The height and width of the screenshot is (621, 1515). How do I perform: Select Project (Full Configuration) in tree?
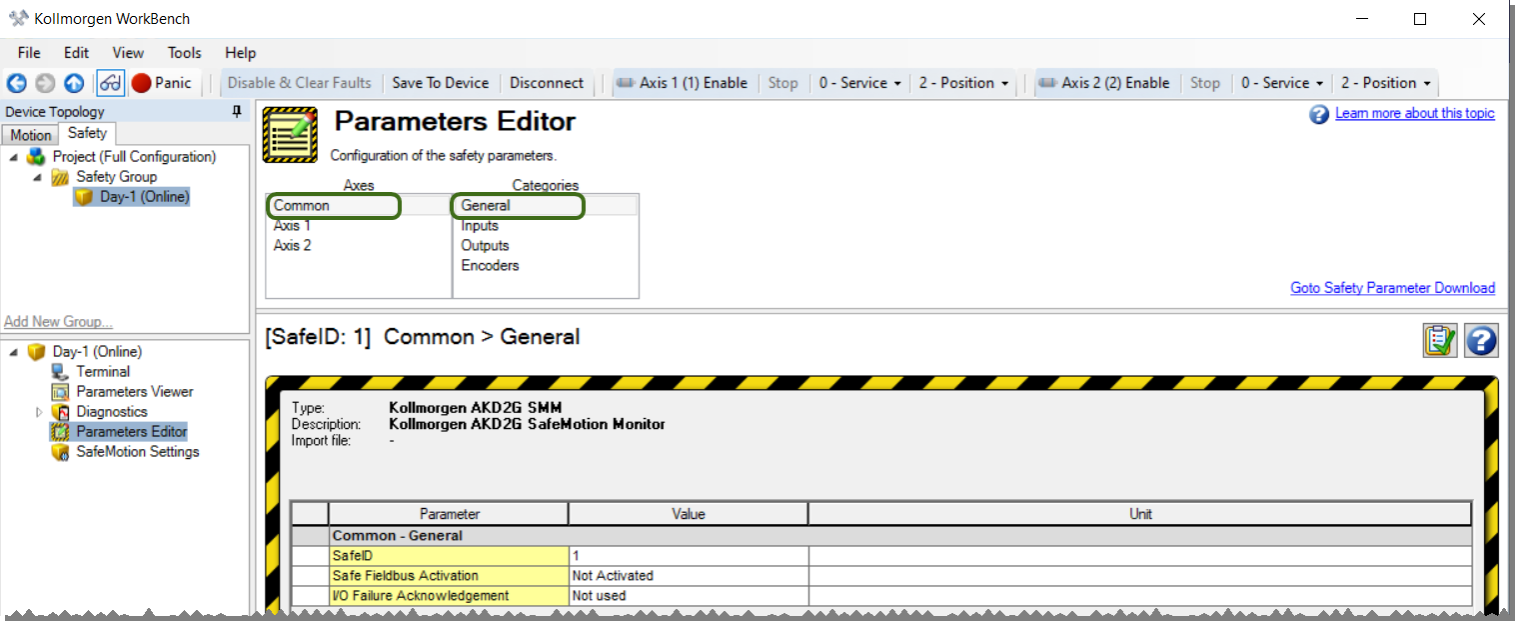point(134,157)
